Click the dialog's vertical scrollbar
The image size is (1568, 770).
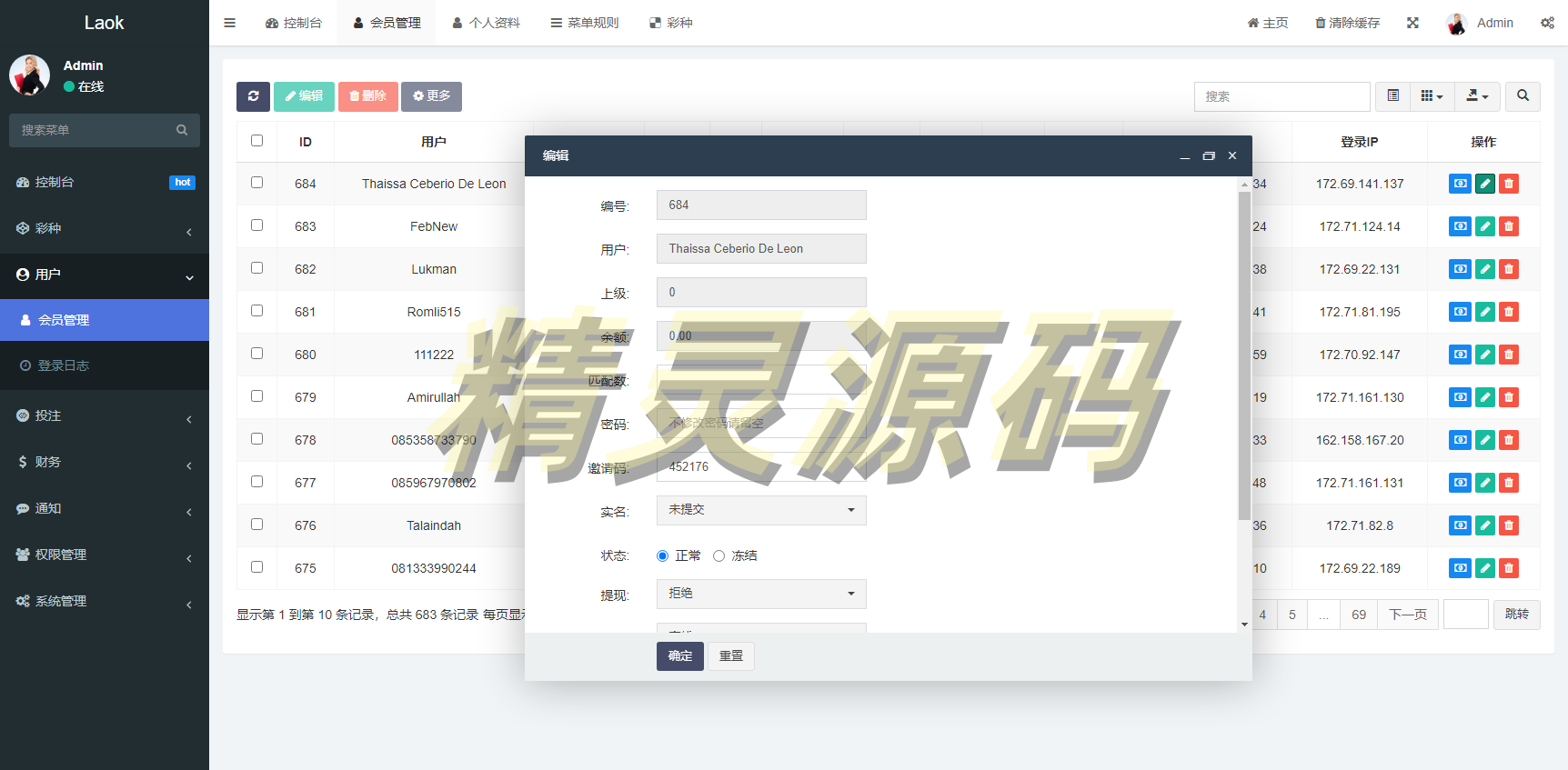[1244, 355]
